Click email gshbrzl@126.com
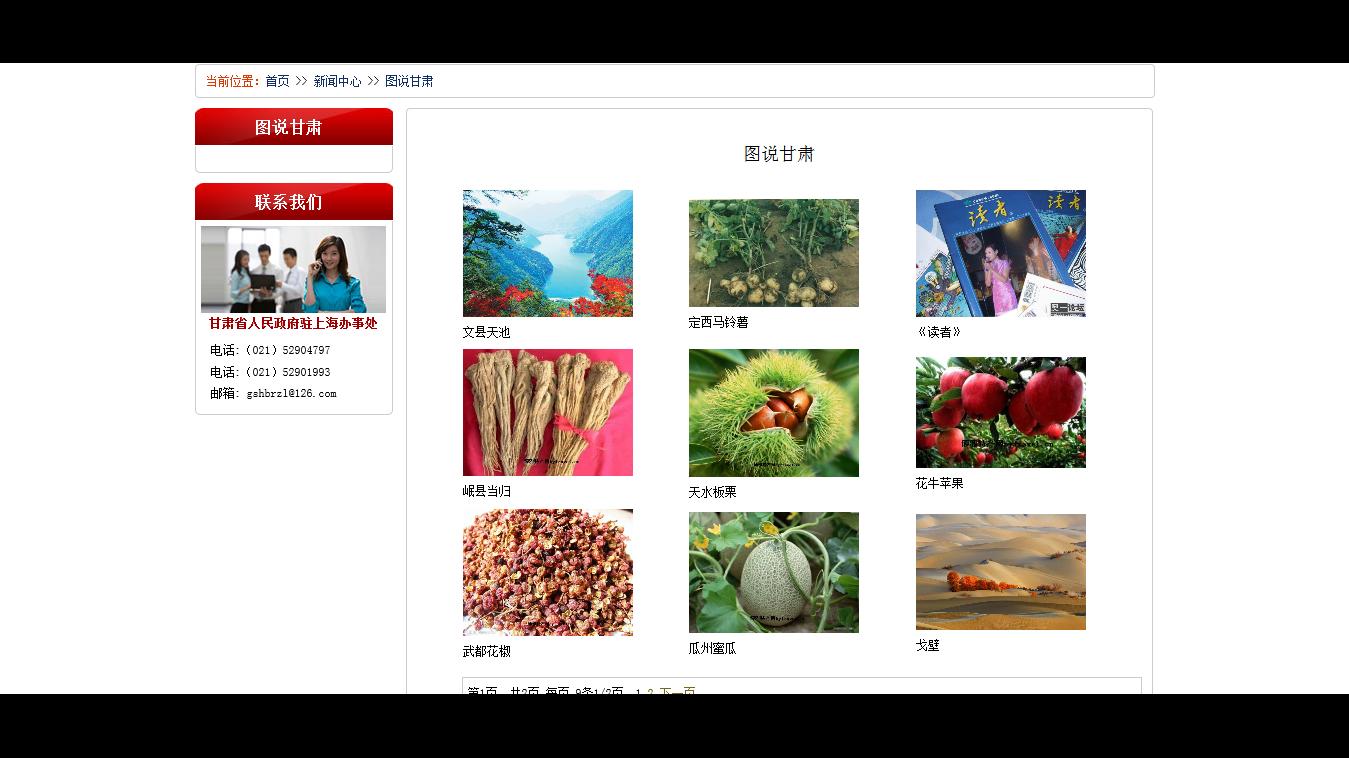The image size is (1349, 758). 292,394
